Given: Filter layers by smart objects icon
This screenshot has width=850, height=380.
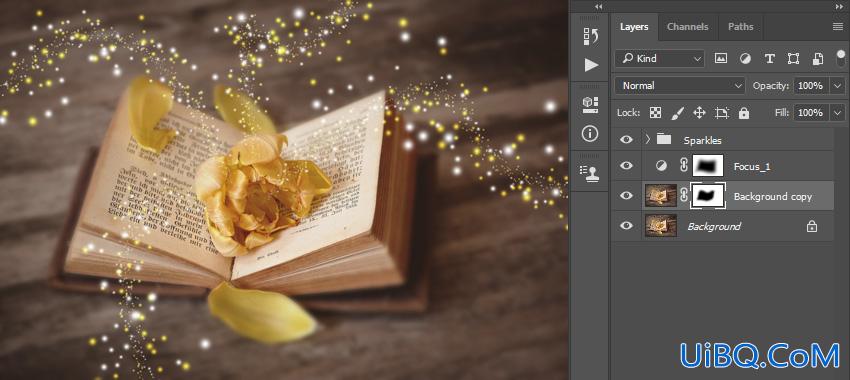Looking at the screenshot, I should pos(818,59).
